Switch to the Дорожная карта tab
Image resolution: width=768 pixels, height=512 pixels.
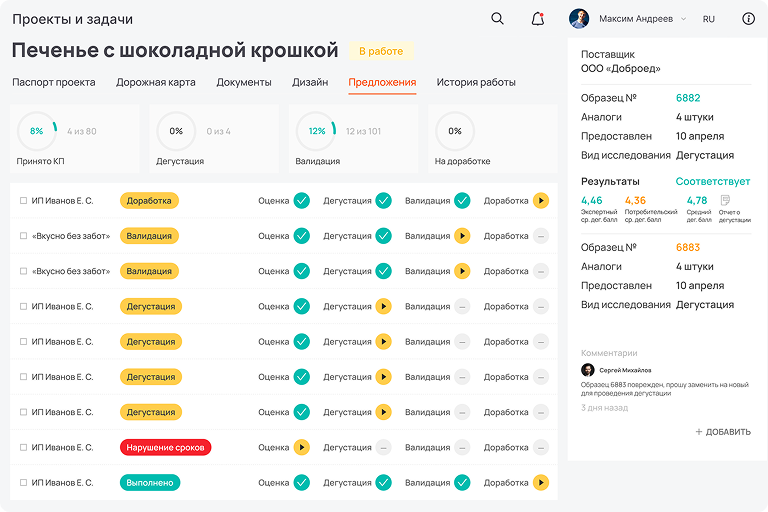(156, 82)
